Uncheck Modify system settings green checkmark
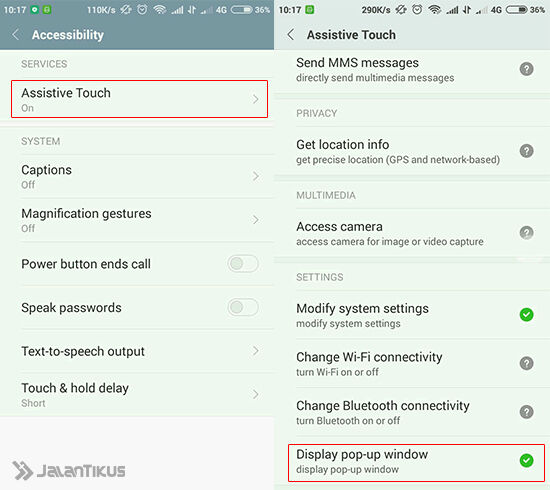Viewport: 550px width, 490px height. tap(526, 315)
